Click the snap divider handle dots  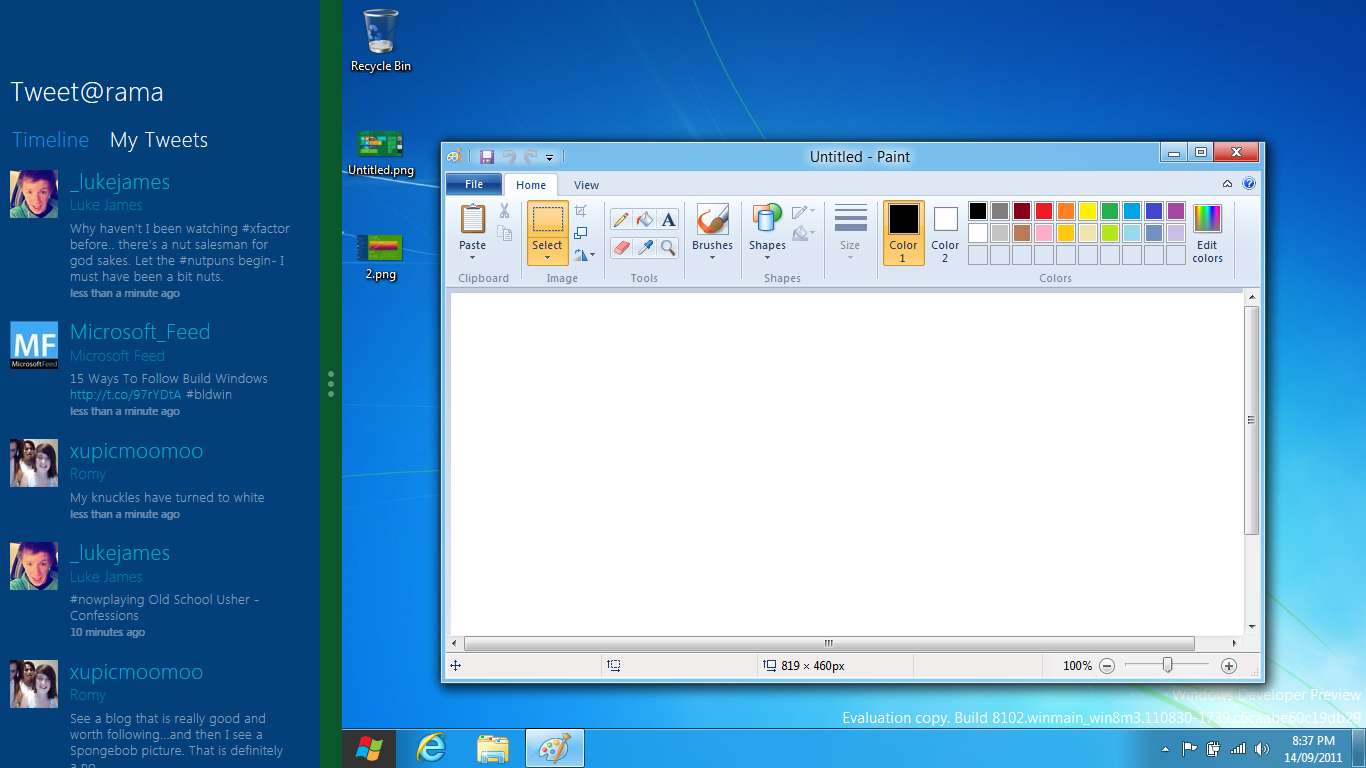(331, 384)
